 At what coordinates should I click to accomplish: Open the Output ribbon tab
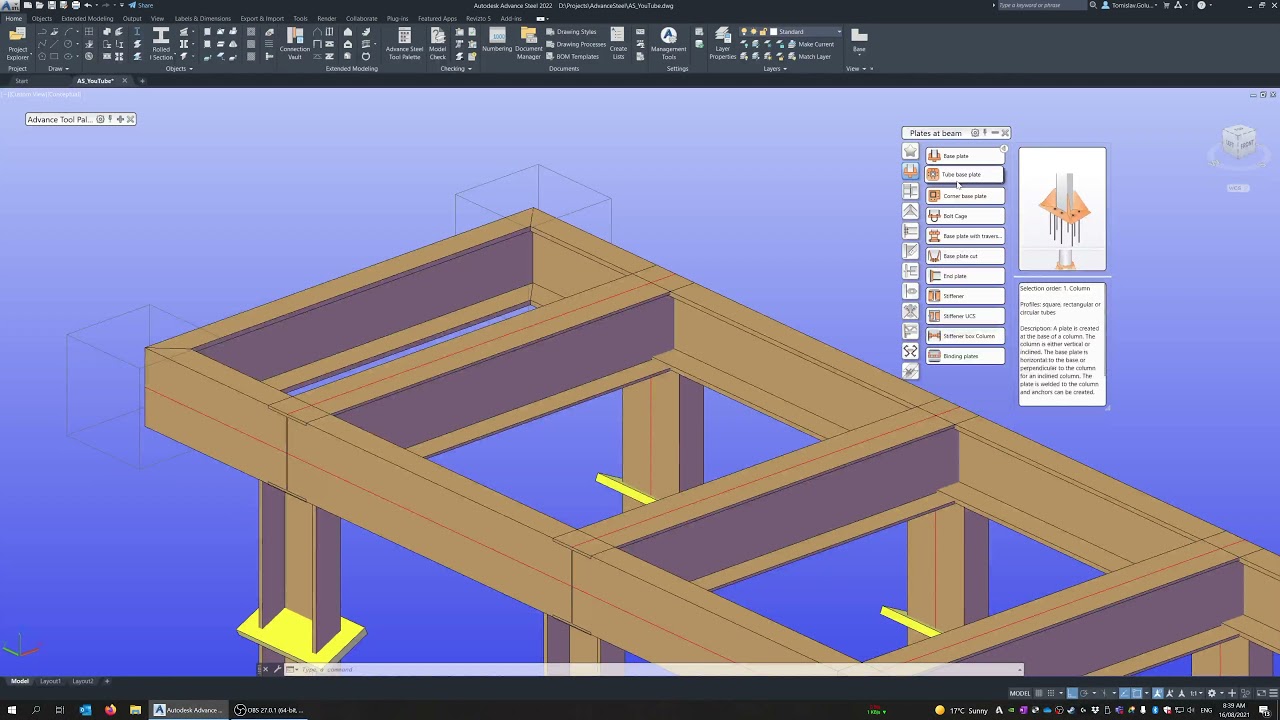[132, 18]
